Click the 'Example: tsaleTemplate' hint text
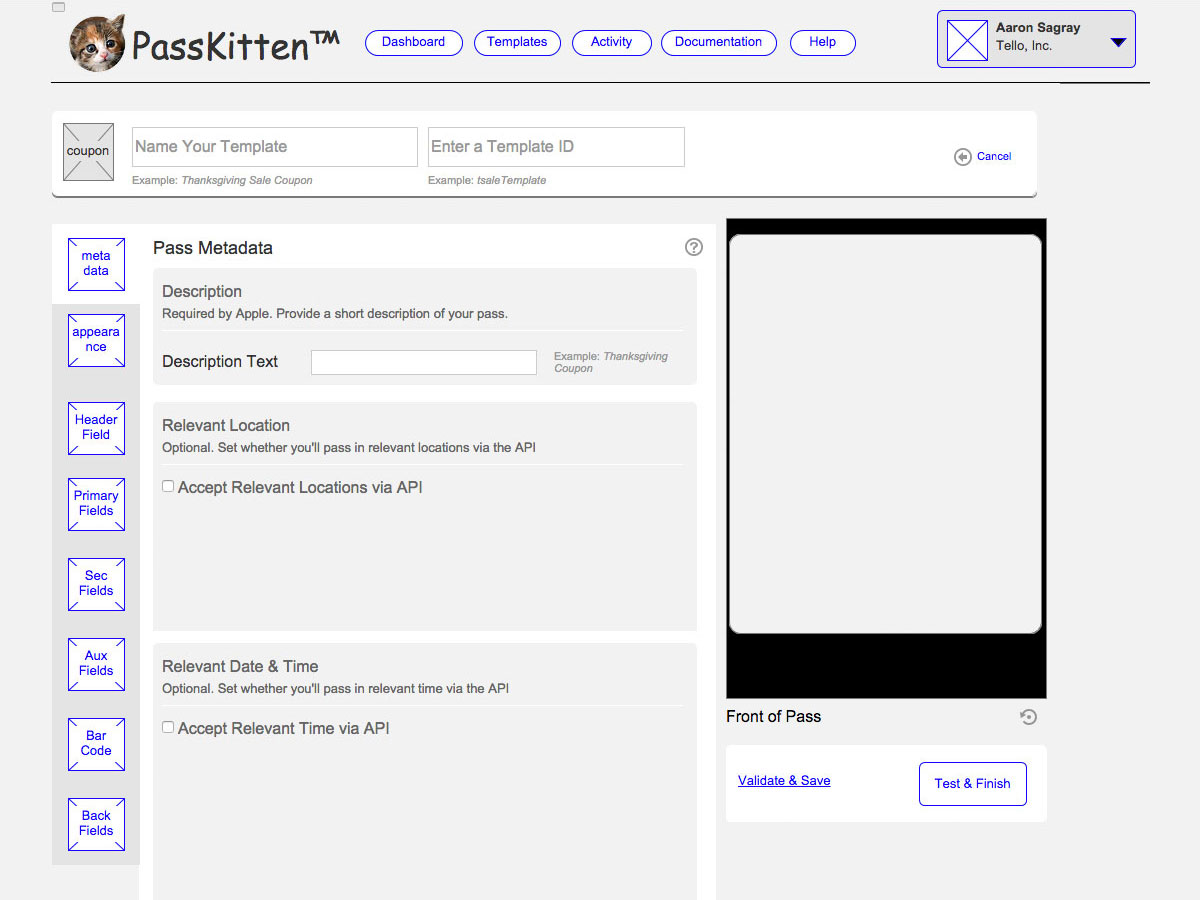 (x=487, y=181)
